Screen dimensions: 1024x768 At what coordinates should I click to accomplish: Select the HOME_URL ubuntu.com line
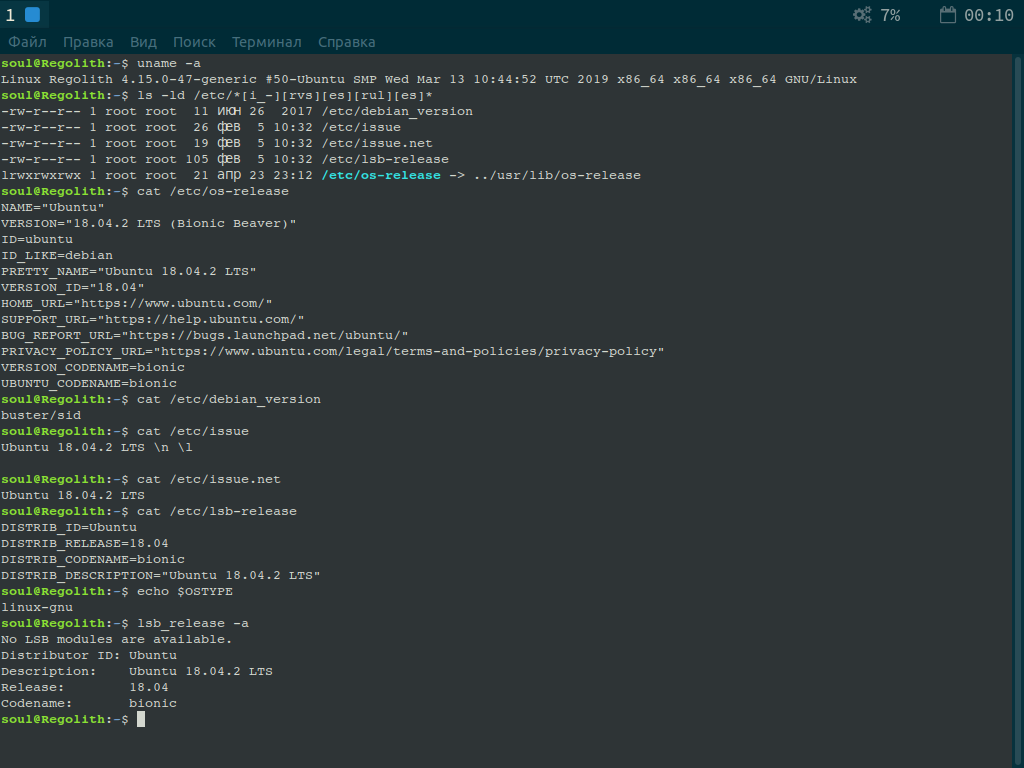pyautogui.click(x=136, y=304)
